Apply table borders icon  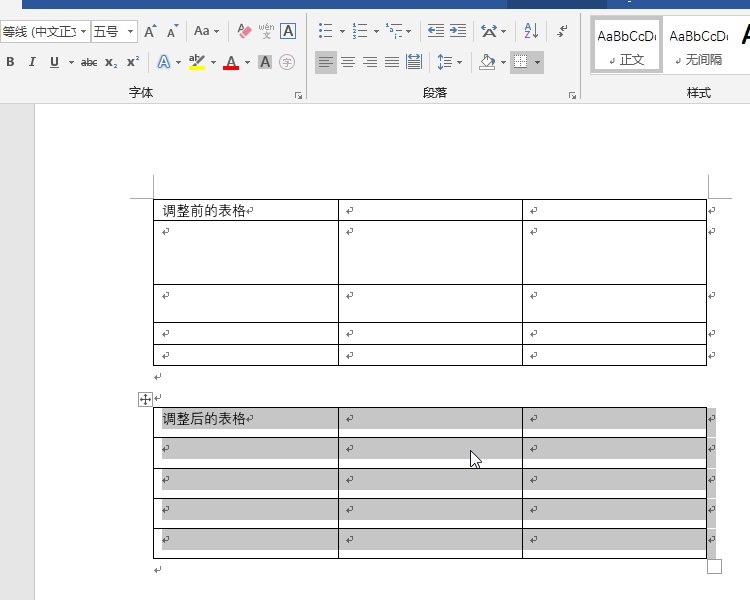(x=520, y=62)
